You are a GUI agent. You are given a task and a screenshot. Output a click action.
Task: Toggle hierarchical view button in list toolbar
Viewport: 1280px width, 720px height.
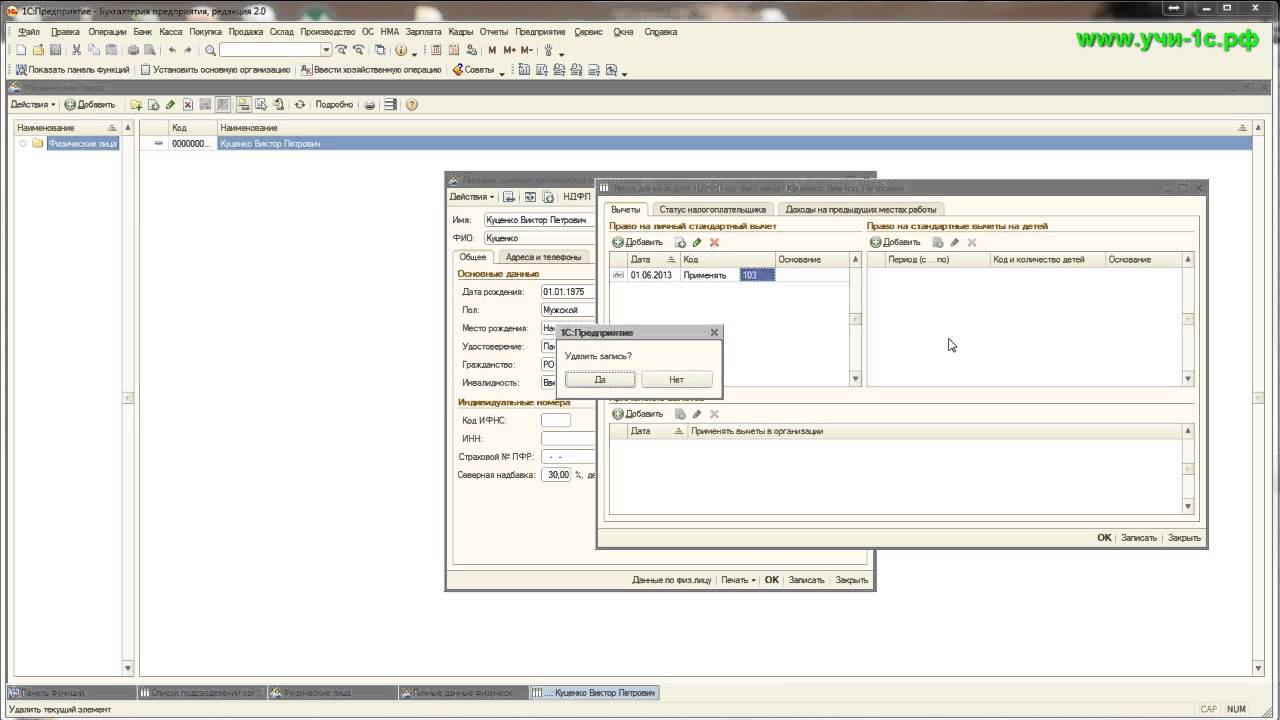[x=243, y=105]
